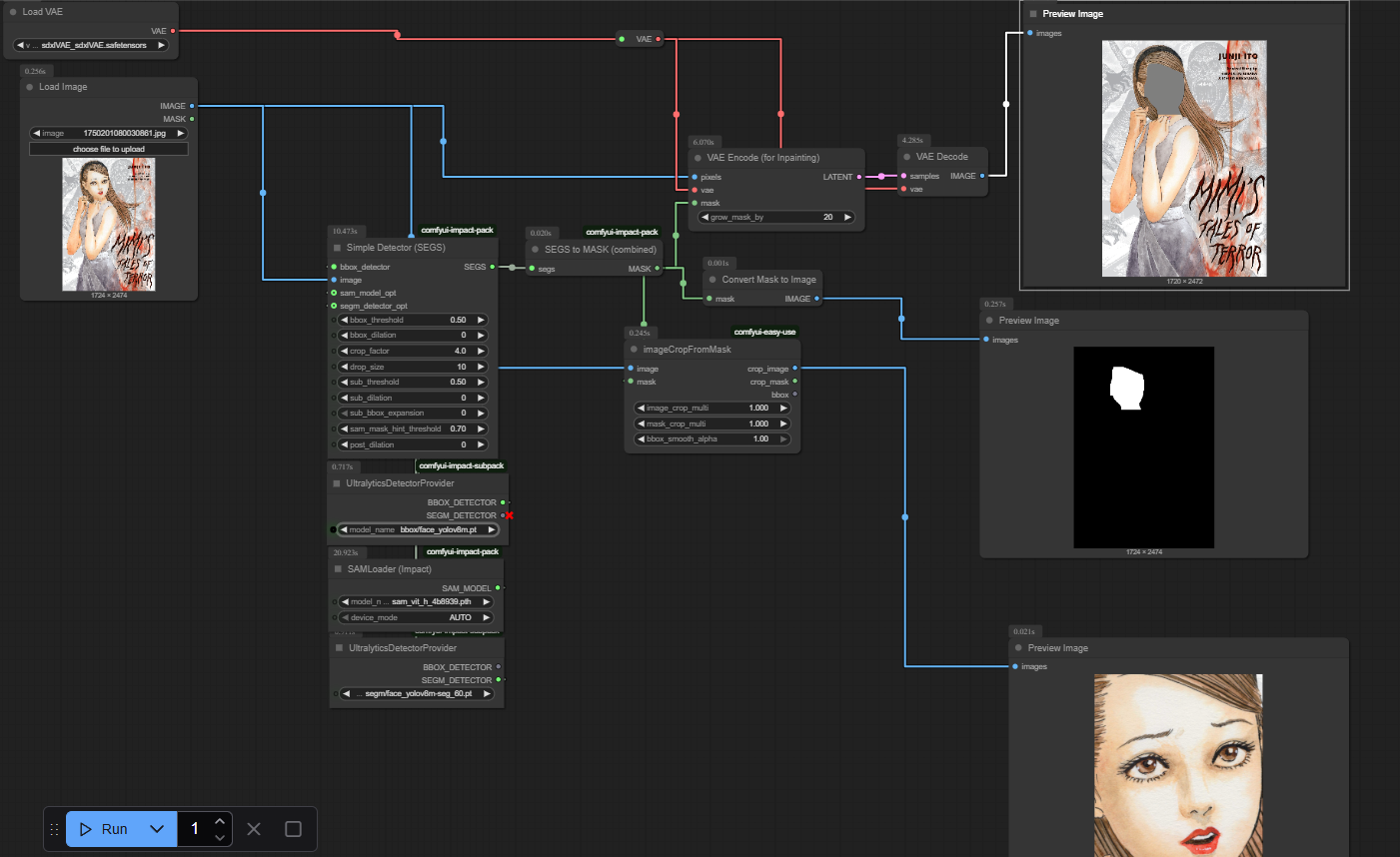1400x857 pixels.
Task: Collapse the imageCropFromMask node
Action: point(635,350)
